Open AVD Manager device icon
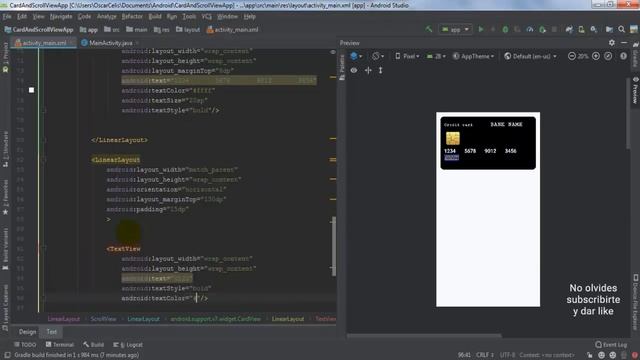Viewport: 640px width, 360px height. [581, 29]
